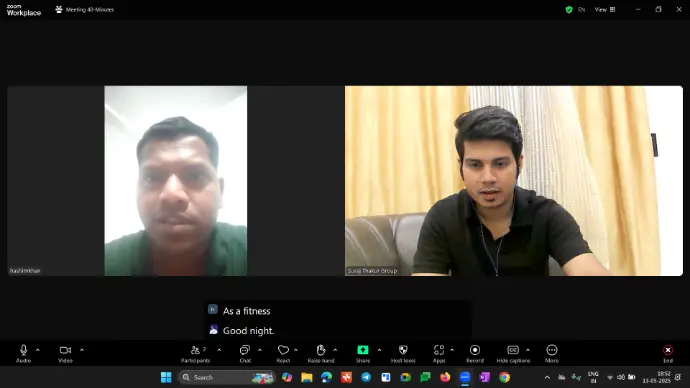Mute the microphone Audio button
The image size is (690, 388).
pyautogui.click(x=23, y=353)
